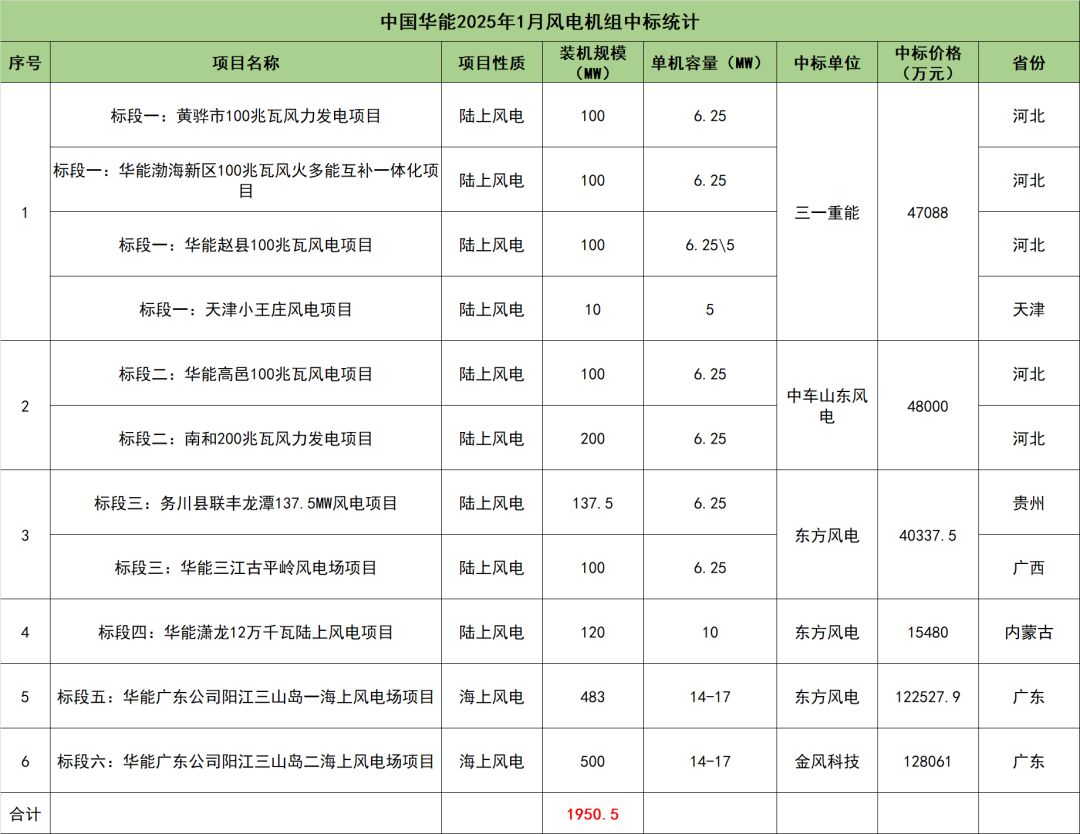
Task: Click installed capacity 10 in 天津小王庄 row
Action: (593, 309)
